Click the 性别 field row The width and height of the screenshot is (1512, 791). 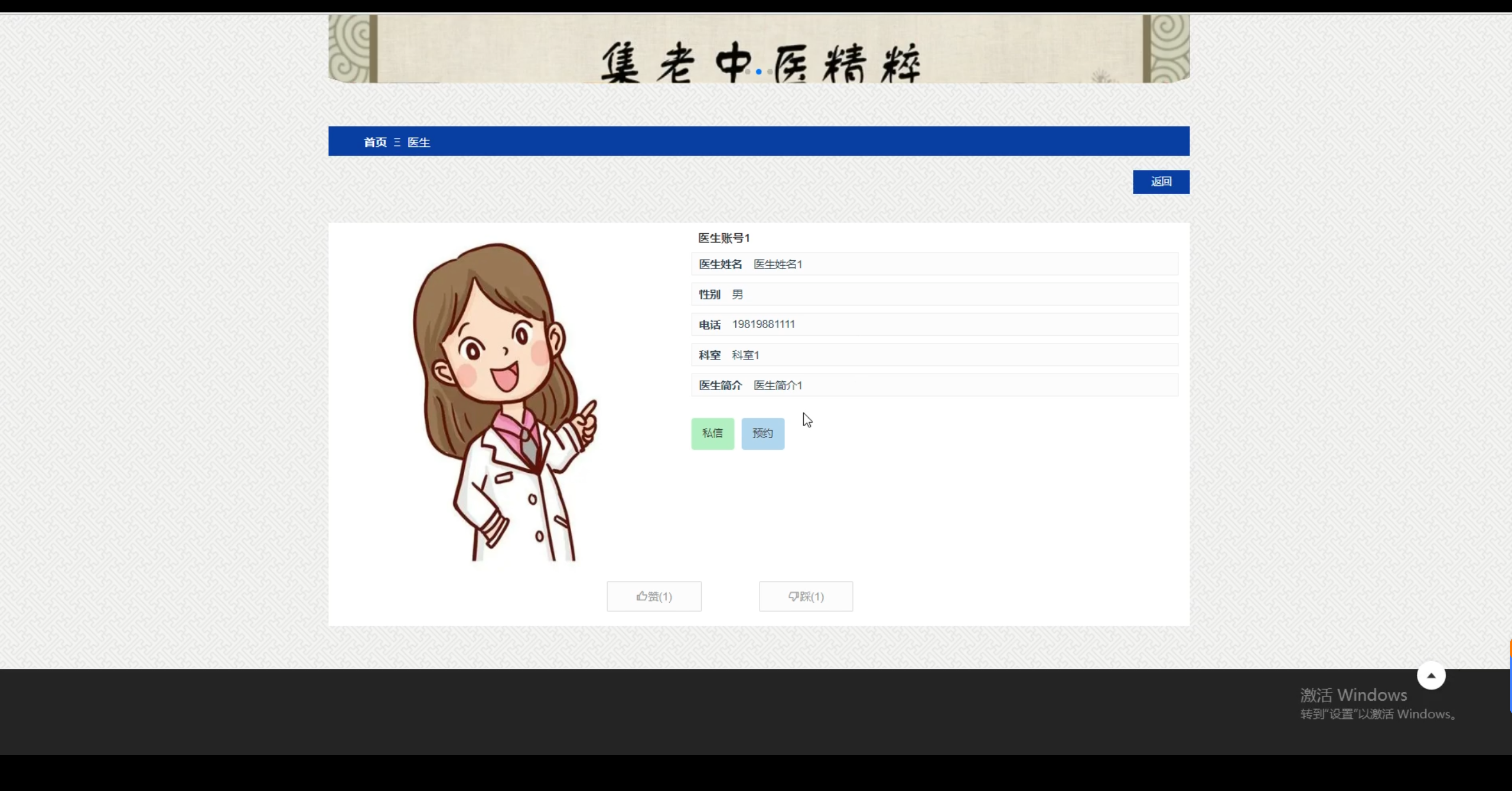934,295
